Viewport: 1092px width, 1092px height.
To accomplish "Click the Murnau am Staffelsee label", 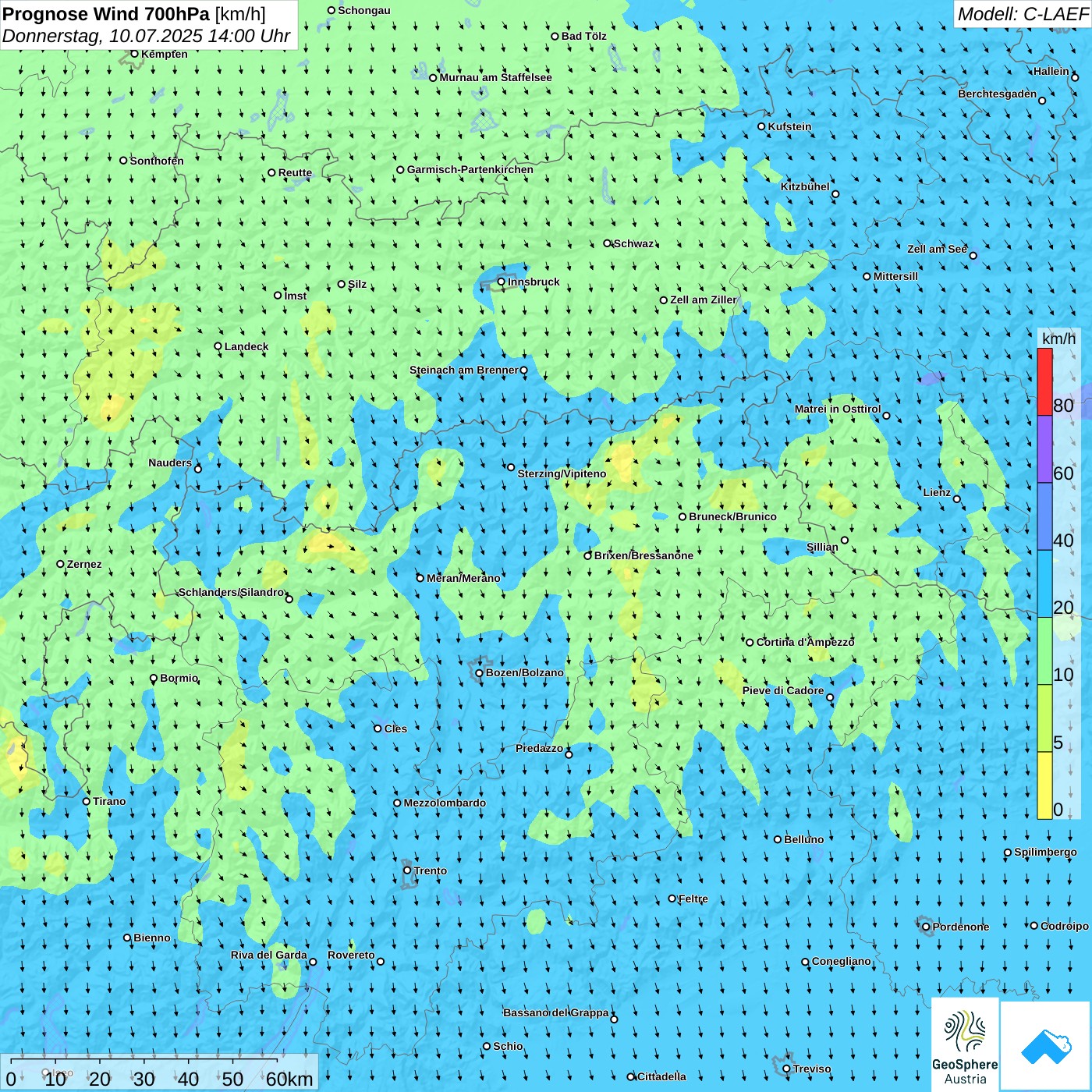I will [496, 77].
